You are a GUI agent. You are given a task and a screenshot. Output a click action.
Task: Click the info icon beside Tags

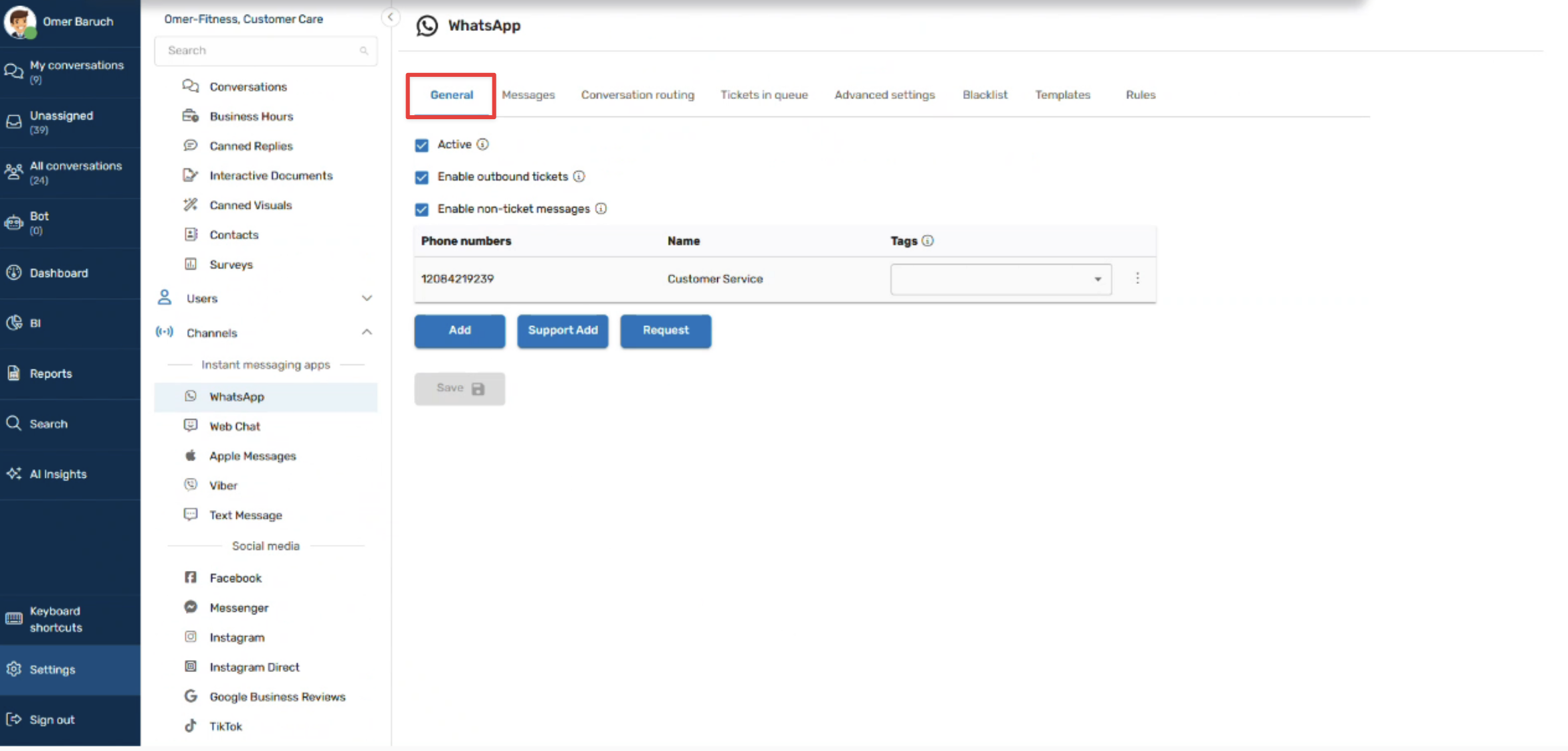927,241
